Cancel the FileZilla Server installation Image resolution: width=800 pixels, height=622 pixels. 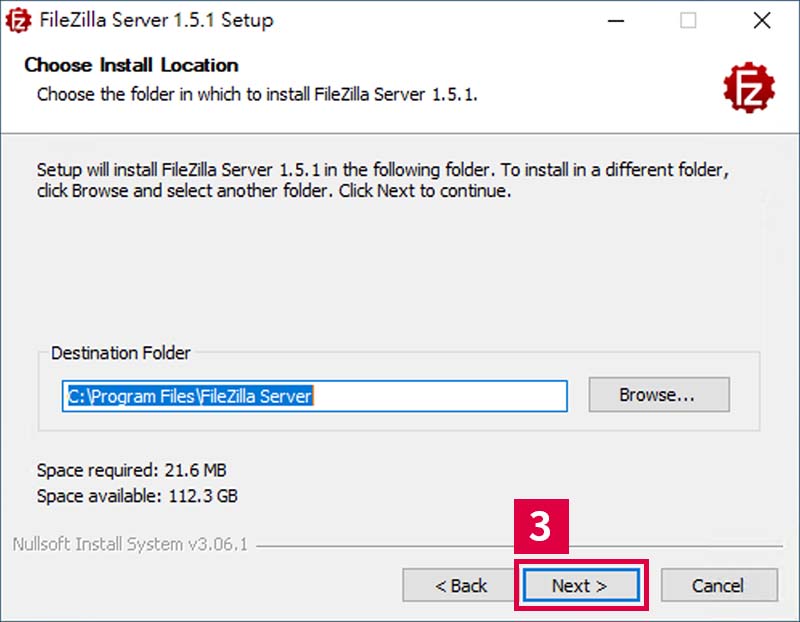719,585
